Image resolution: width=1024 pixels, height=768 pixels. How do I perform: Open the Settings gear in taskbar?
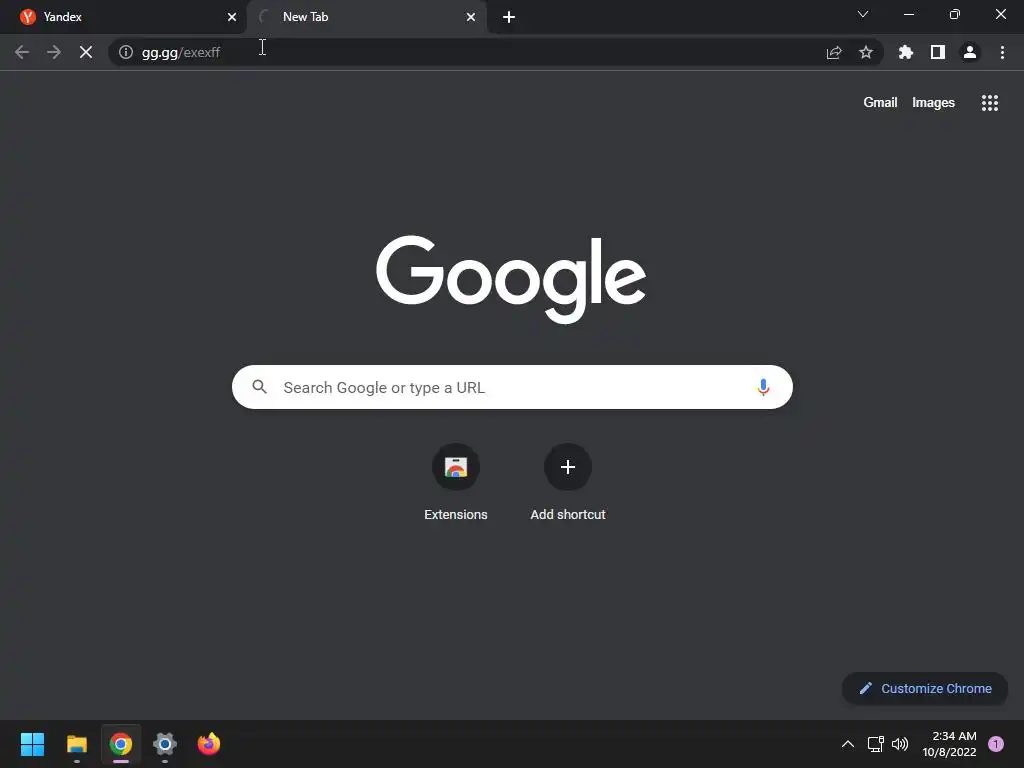(165, 744)
